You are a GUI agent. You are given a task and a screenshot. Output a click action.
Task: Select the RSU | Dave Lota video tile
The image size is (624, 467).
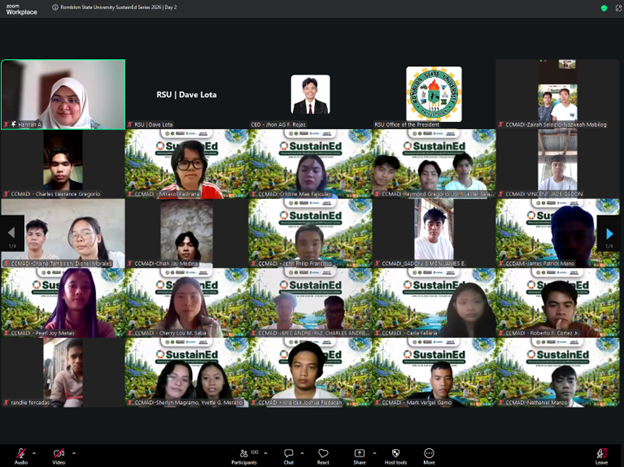click(186, 94)
